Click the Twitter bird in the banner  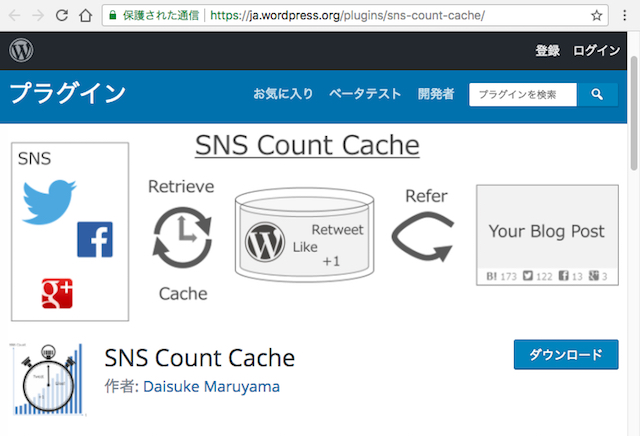49,202
